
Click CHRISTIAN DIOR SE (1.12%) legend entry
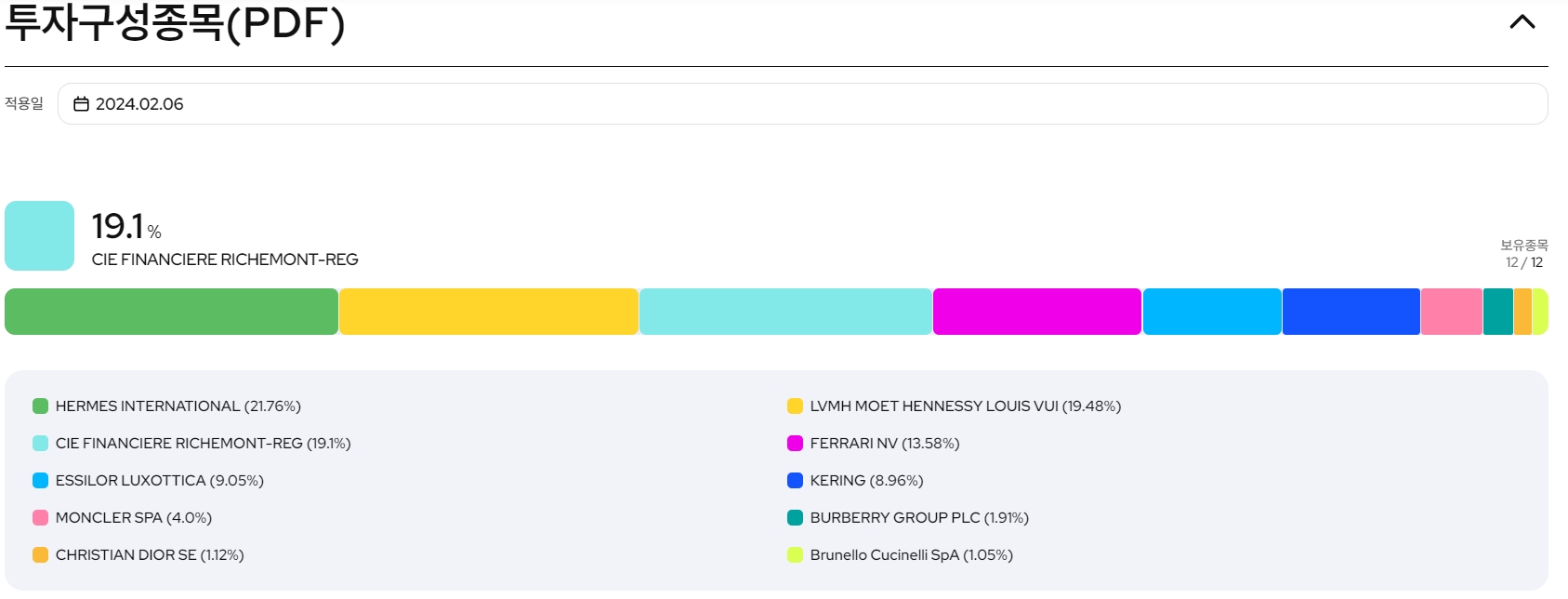point(138,555)
